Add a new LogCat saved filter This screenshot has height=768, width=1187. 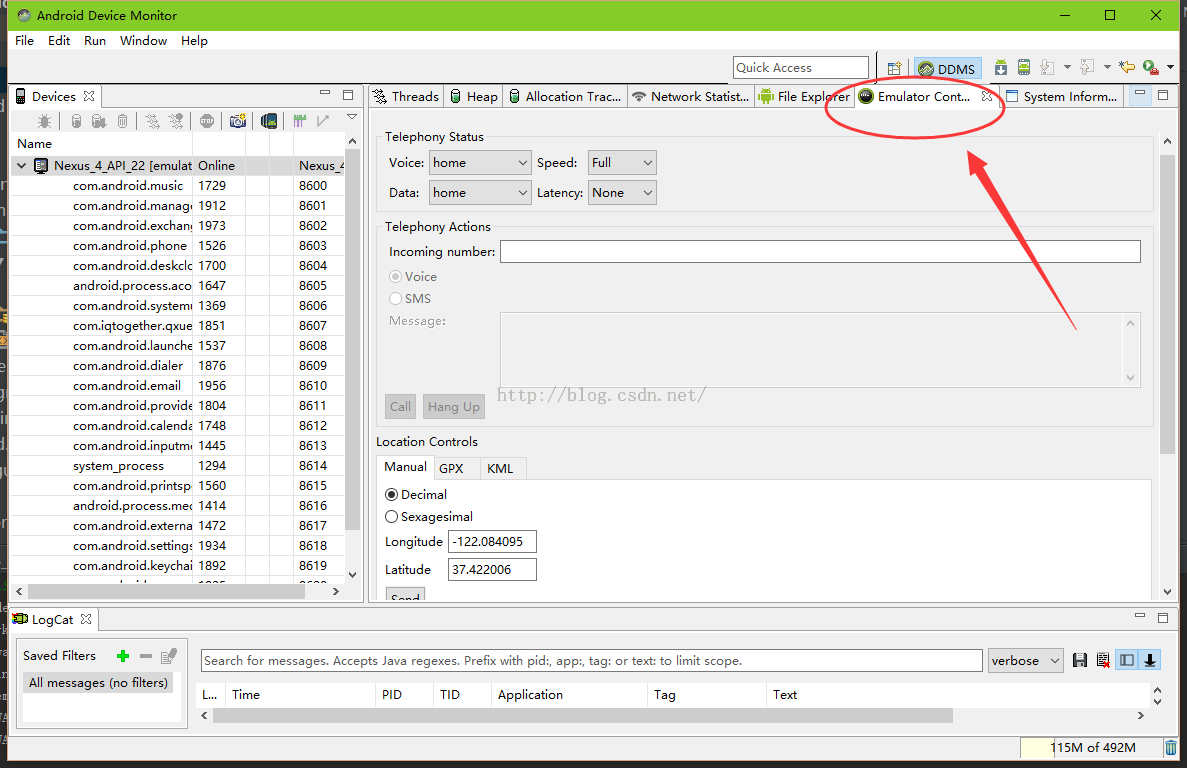(x=123, y=656)
